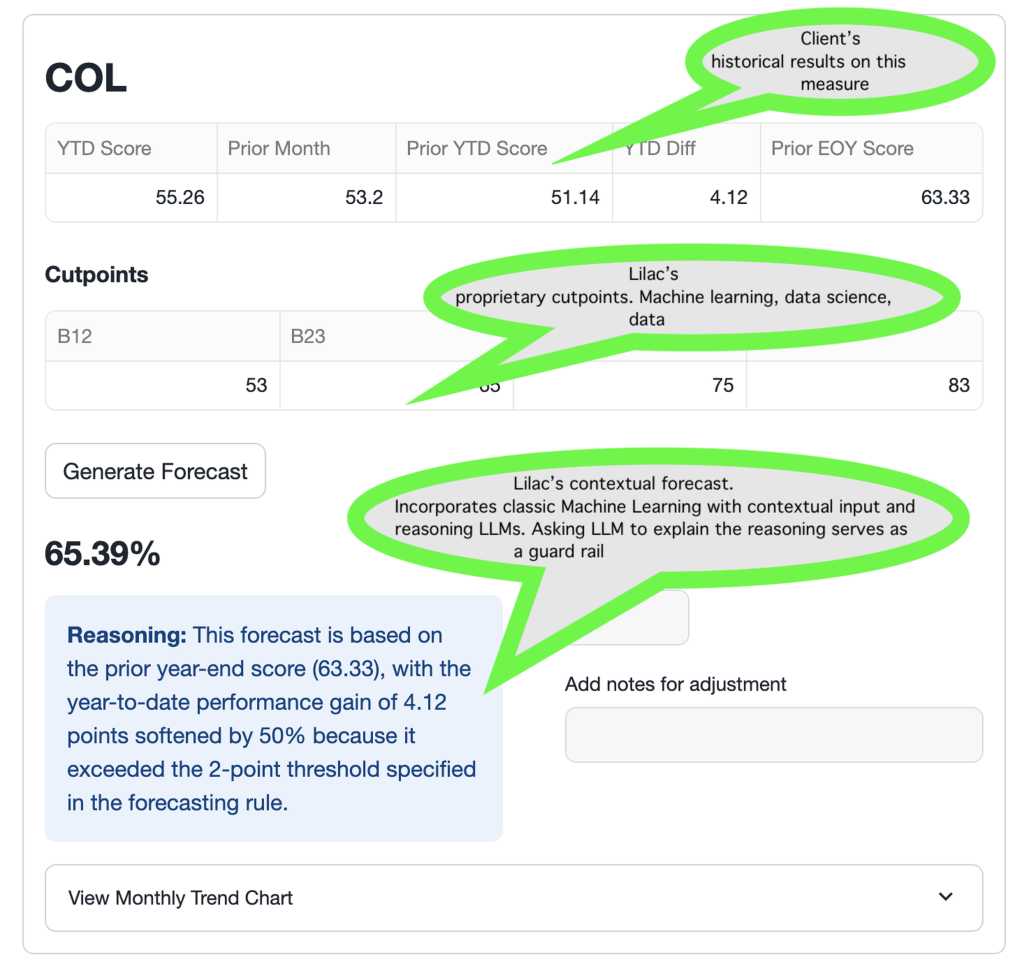Select the Prior Month column header
The width and height of the screenshot is (1024, 964).
click(x=278, y=149)
